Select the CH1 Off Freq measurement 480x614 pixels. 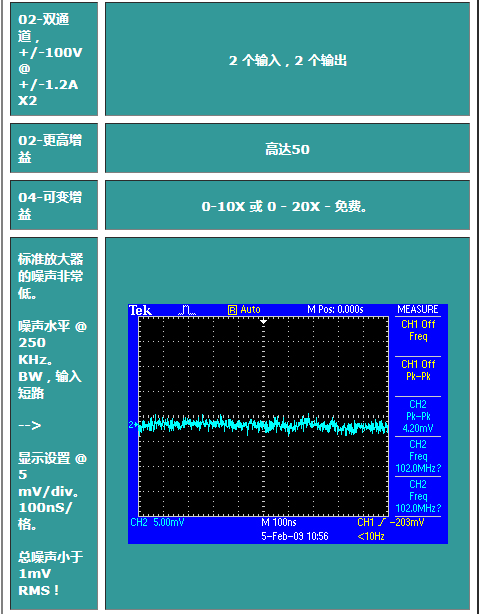[x=418, y=330]
